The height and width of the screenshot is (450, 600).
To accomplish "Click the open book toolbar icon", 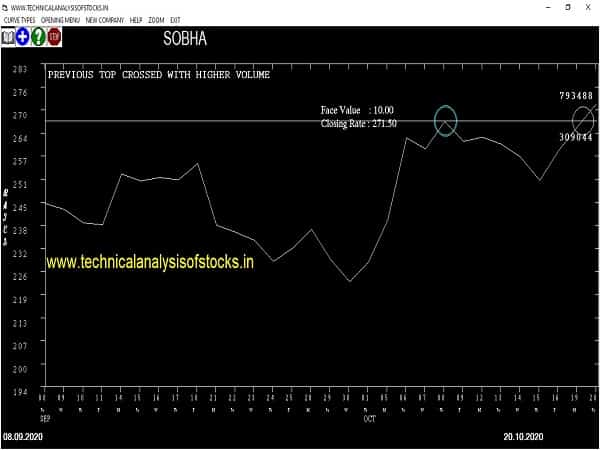I will (8, 37).
